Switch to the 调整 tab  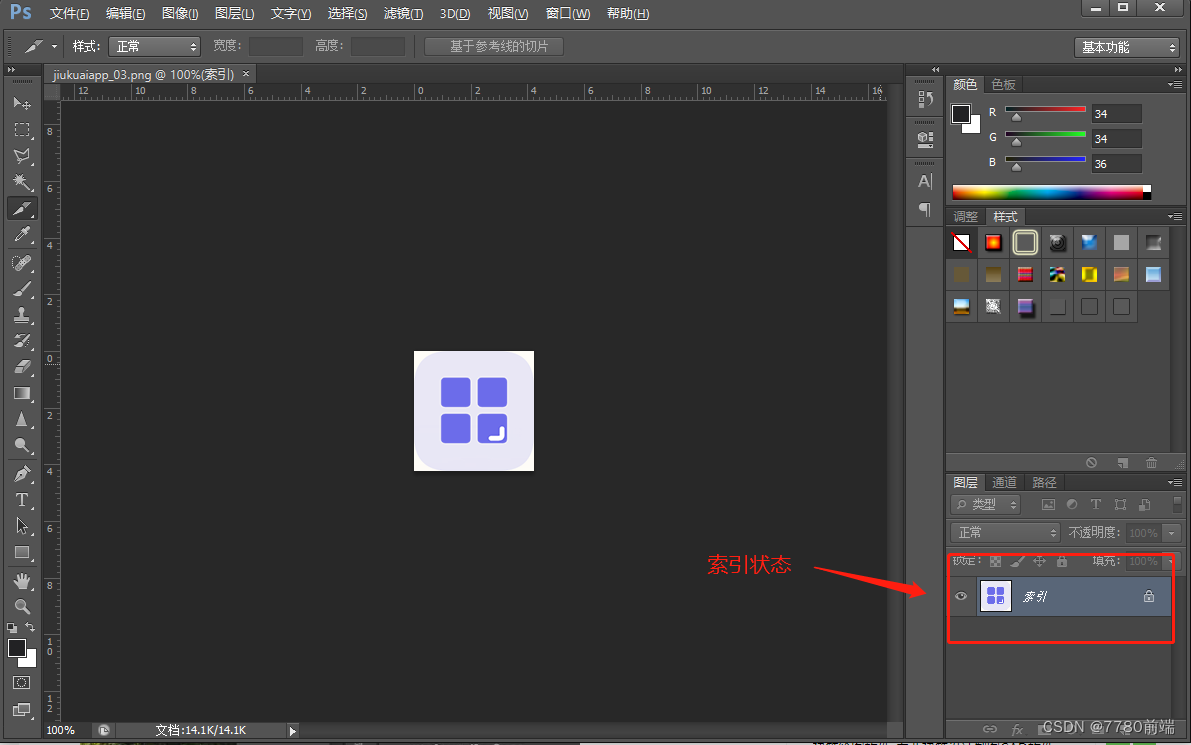click(x=965, y=216)
